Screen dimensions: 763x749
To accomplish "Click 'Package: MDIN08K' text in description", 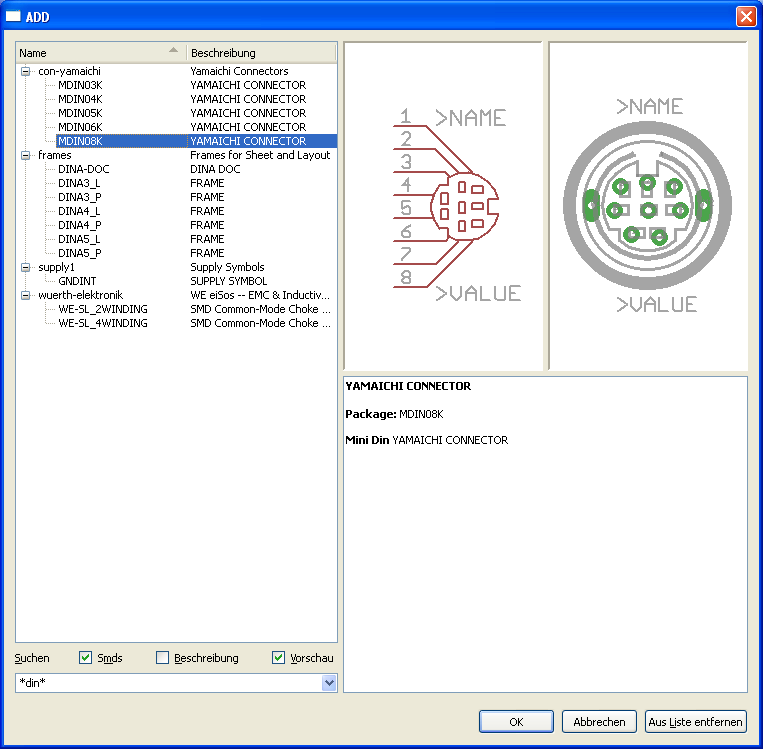I will coord(394,414).
